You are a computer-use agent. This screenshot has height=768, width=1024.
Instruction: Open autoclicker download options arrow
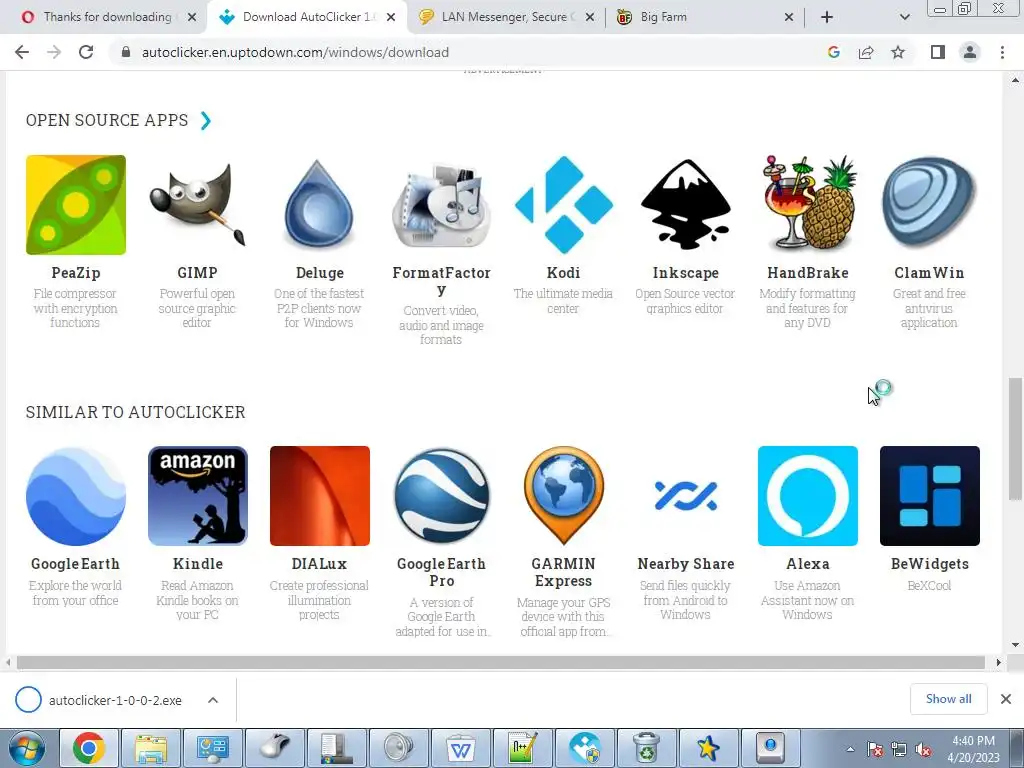click(213, 700)
